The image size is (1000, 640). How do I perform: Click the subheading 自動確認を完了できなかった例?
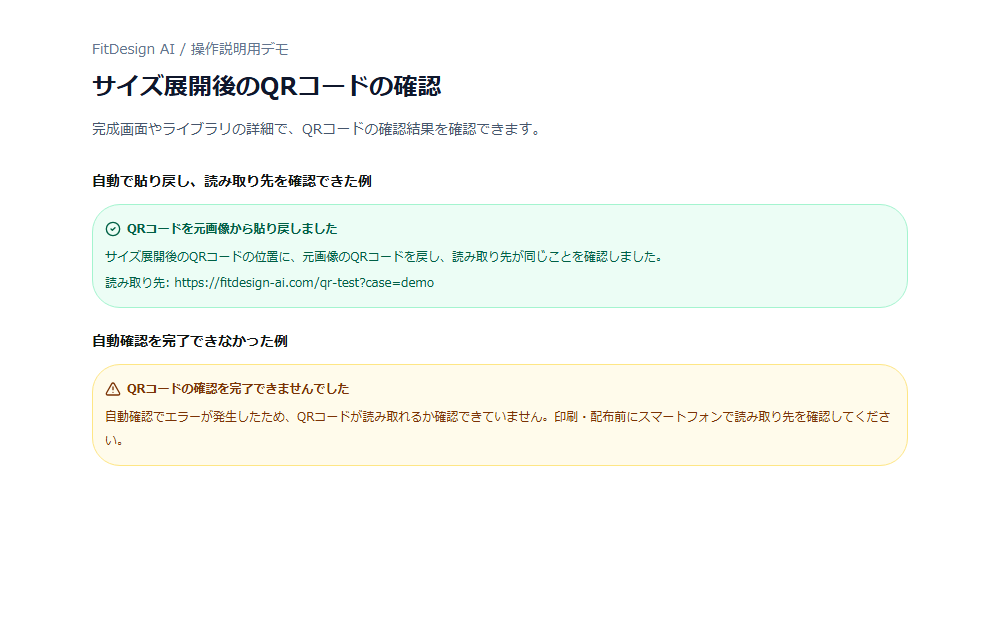click(190, 341)
